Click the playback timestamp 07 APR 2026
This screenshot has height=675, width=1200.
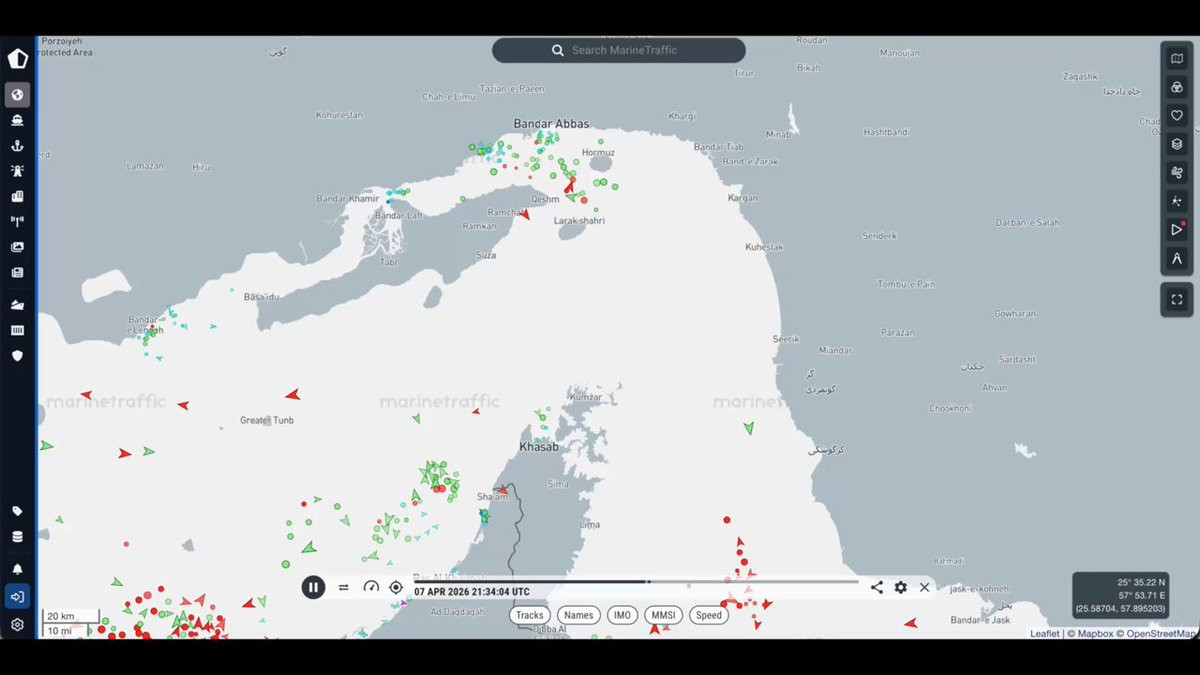pyautogui.click(x=472, y=592)
